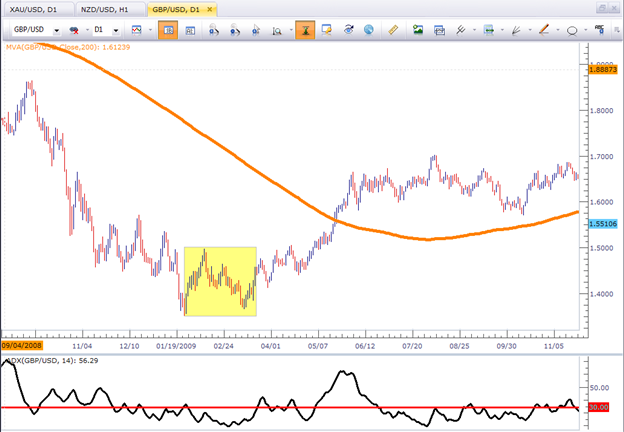This screenshot has width=624, height=432.
Task: Expand the chart type dropdown arrow
Action: point(150,30)
